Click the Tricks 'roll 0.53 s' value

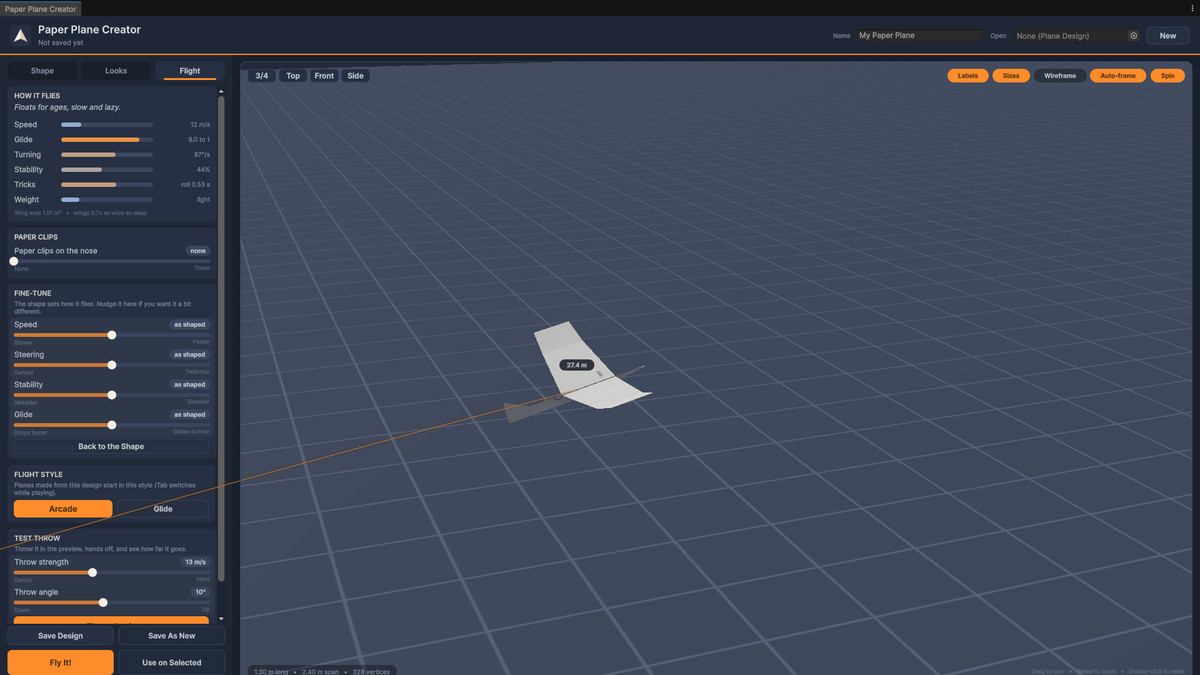(x=195, y=185)
